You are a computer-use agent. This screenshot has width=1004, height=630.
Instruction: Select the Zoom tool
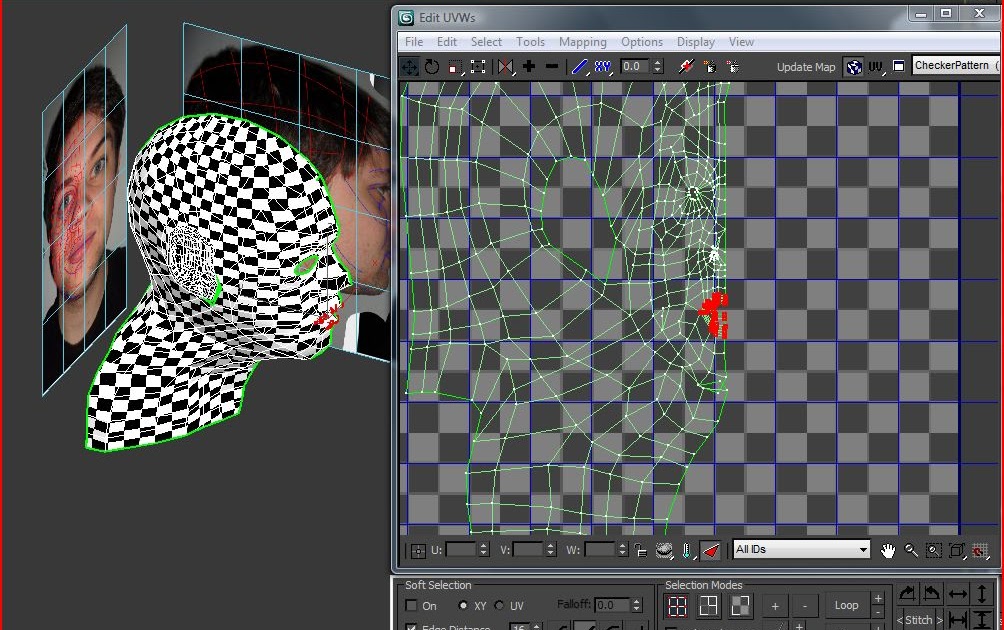pos(910,550)
